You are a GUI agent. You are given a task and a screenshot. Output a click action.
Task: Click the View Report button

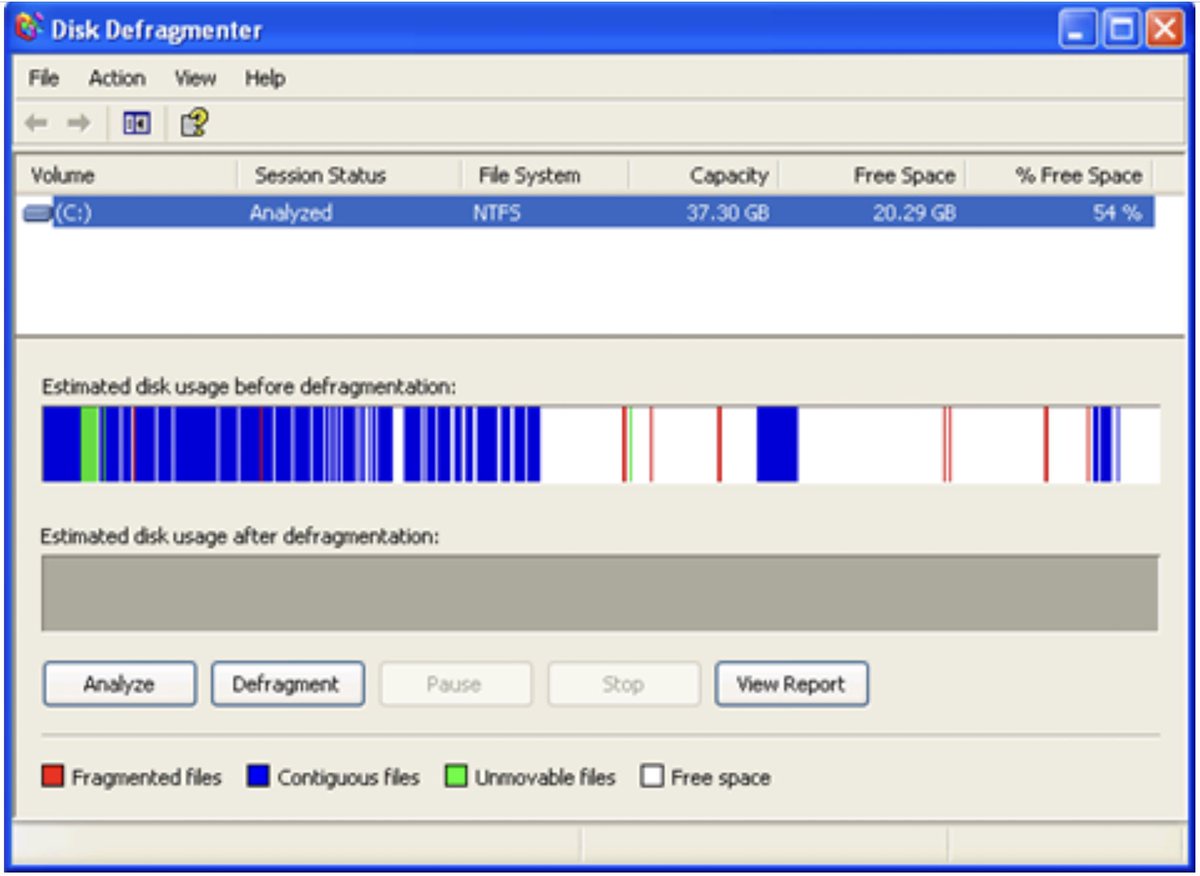pos(791,684)
